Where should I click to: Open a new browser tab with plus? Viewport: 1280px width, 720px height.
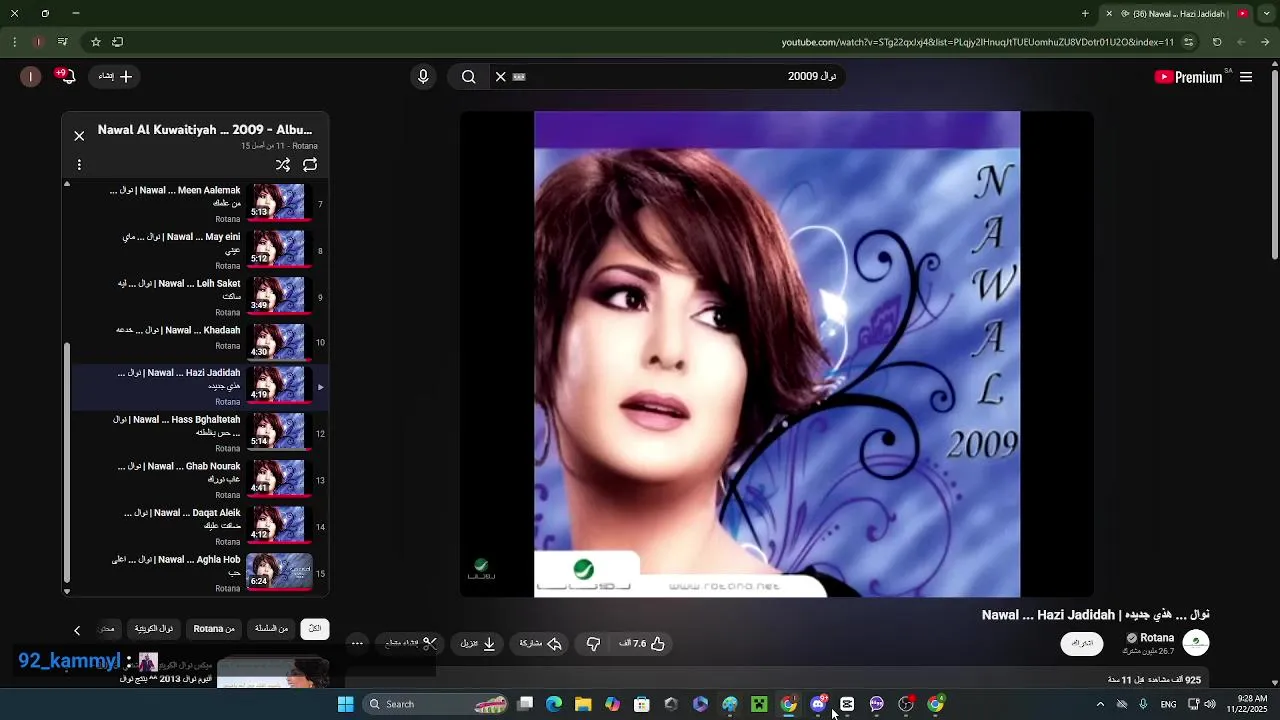coord(1085,14)
